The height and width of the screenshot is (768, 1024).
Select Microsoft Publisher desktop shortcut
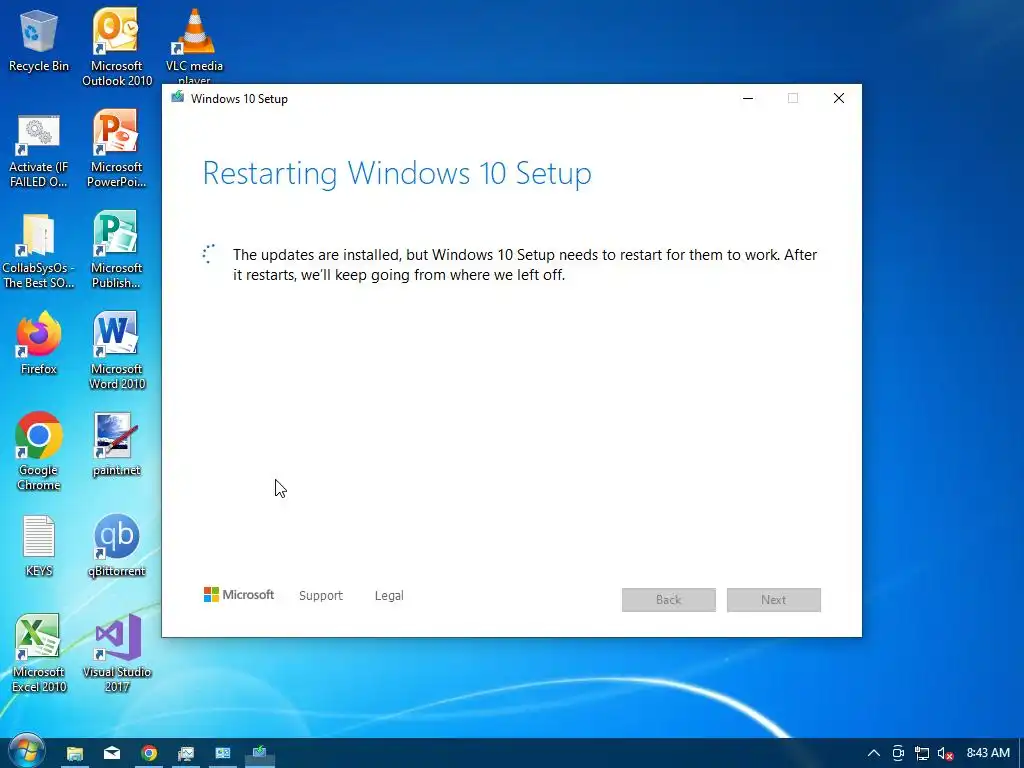tap(116, 249)
